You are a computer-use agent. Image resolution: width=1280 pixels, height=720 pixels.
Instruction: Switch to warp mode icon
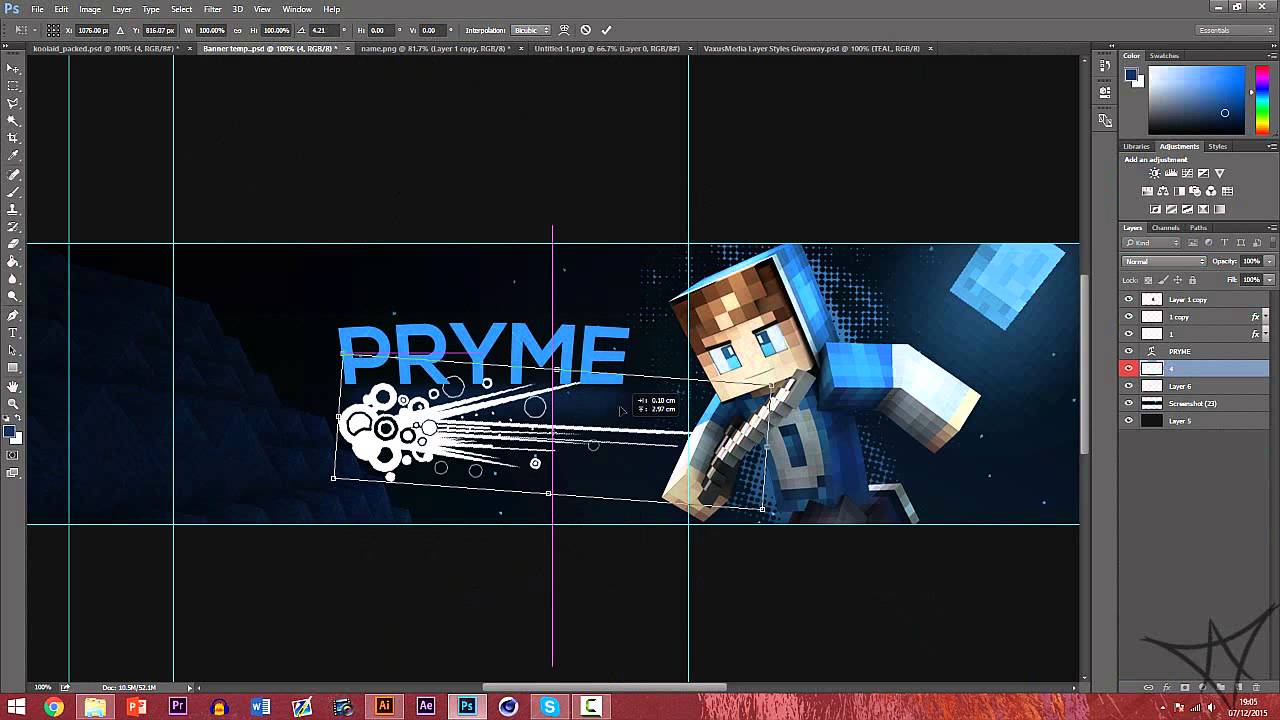564,30
